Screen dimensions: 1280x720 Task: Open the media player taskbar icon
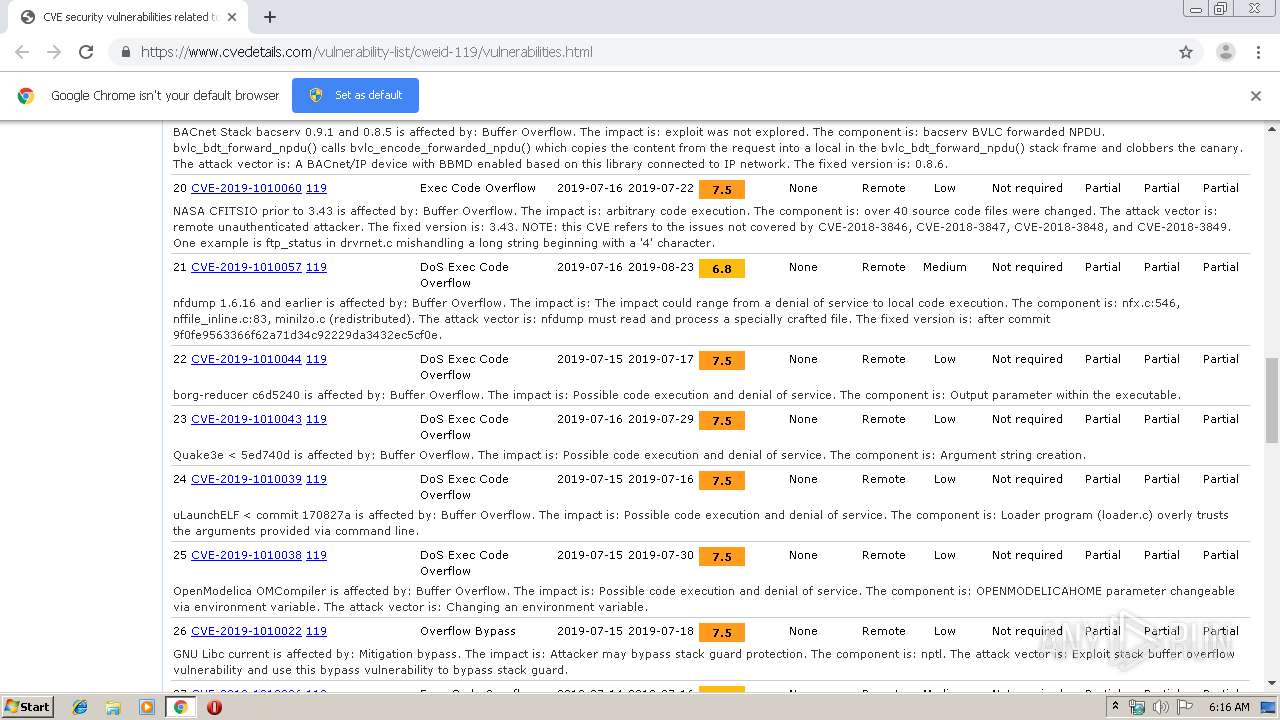(x=147, y=707)
